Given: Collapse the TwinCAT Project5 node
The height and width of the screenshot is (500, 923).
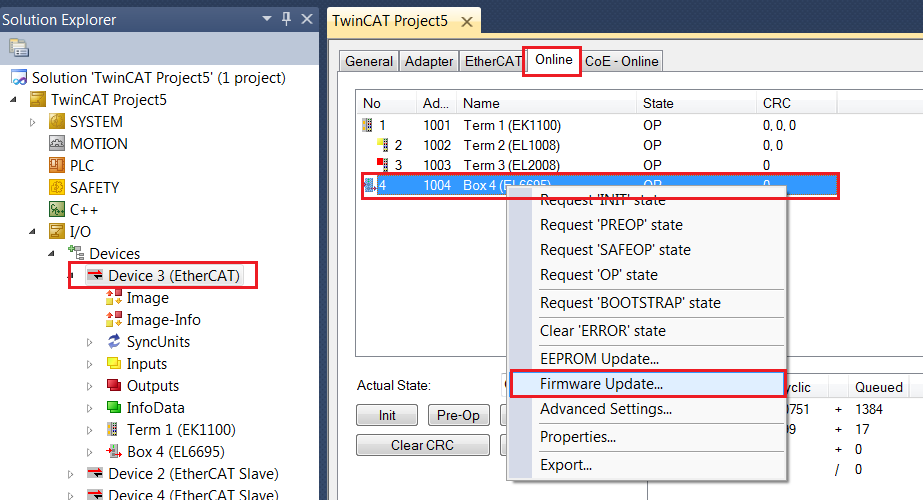Looking at the screenshot, I should (14, 100).
